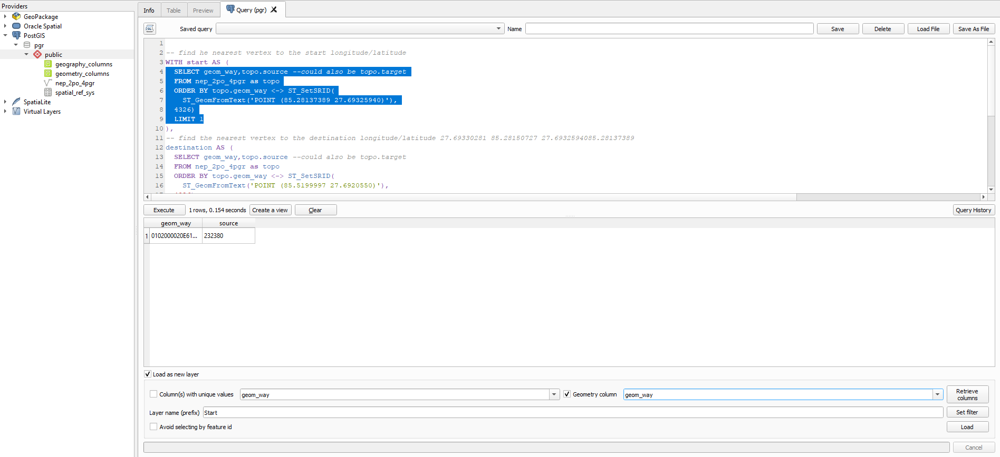Click the nep_2po_4pgr line layer icon
The image size is (1000, 457).
coord(47,83)
